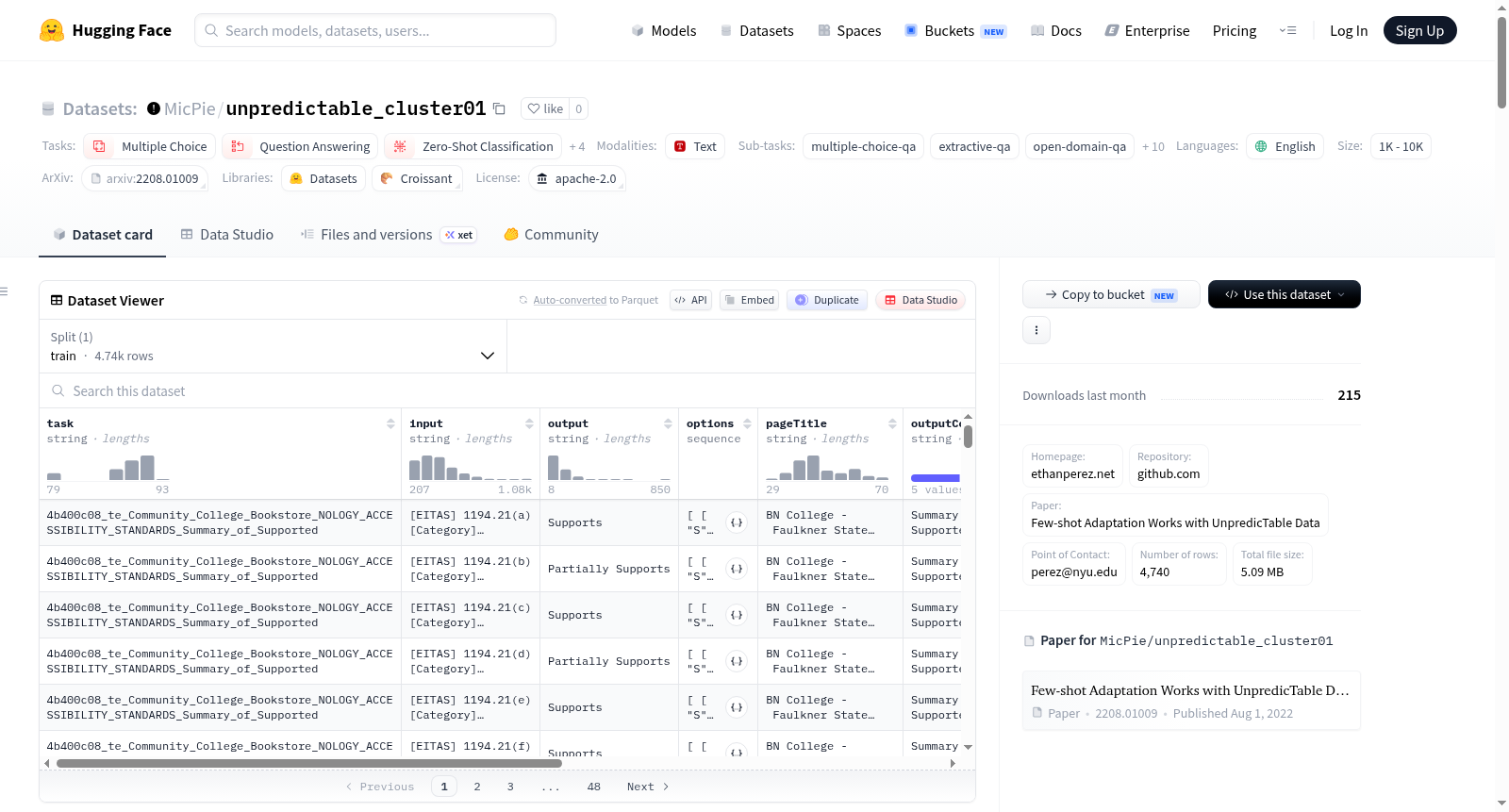Go to the Next page of rows
The width and height of the screenshot is (1509, 812).
click(648, 787)
